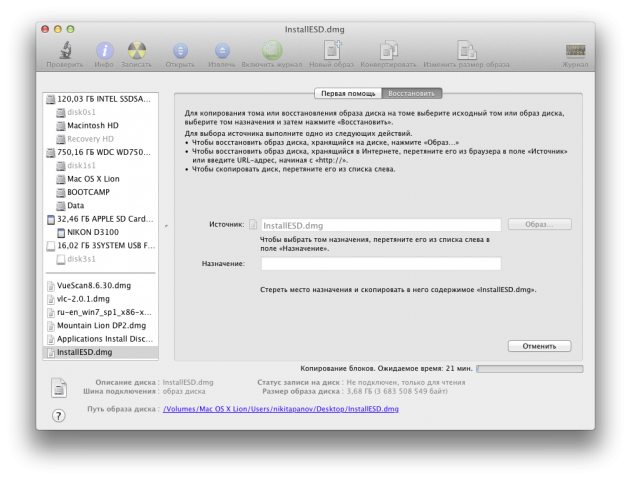Open help with the question mark button
This screenshot has width=631, height=480.
58,415
